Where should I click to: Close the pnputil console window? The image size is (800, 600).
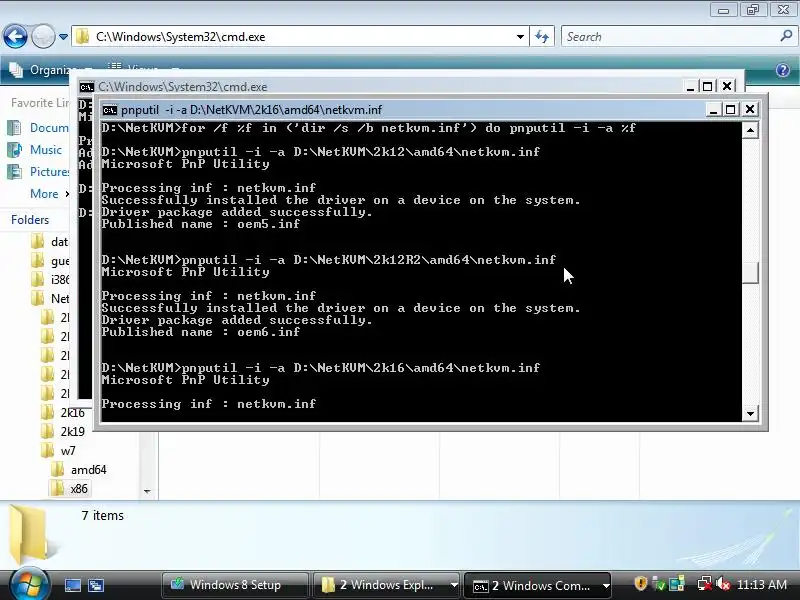pyautogui.click(x=749, y=110)
